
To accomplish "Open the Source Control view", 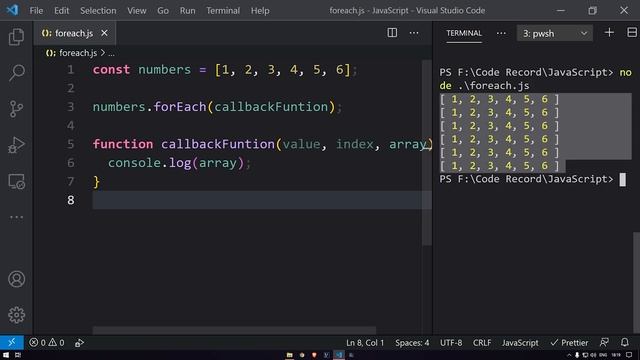I will tap(16, 109).
